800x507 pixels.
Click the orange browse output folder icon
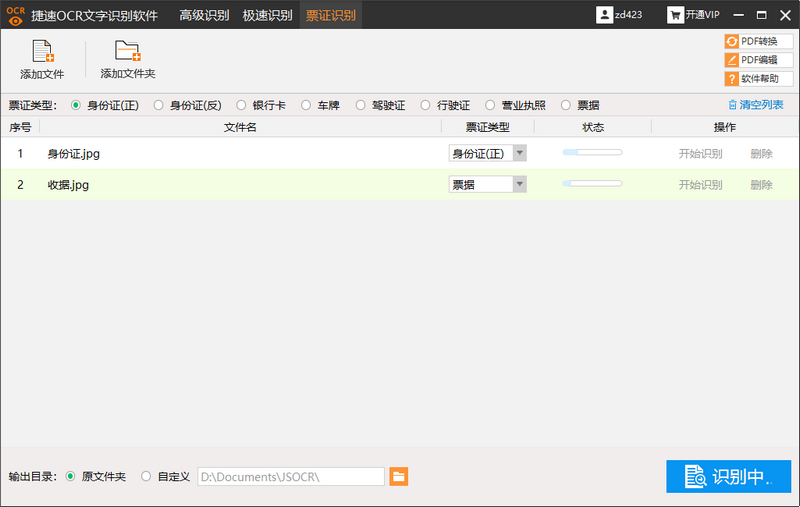(399, 476)
